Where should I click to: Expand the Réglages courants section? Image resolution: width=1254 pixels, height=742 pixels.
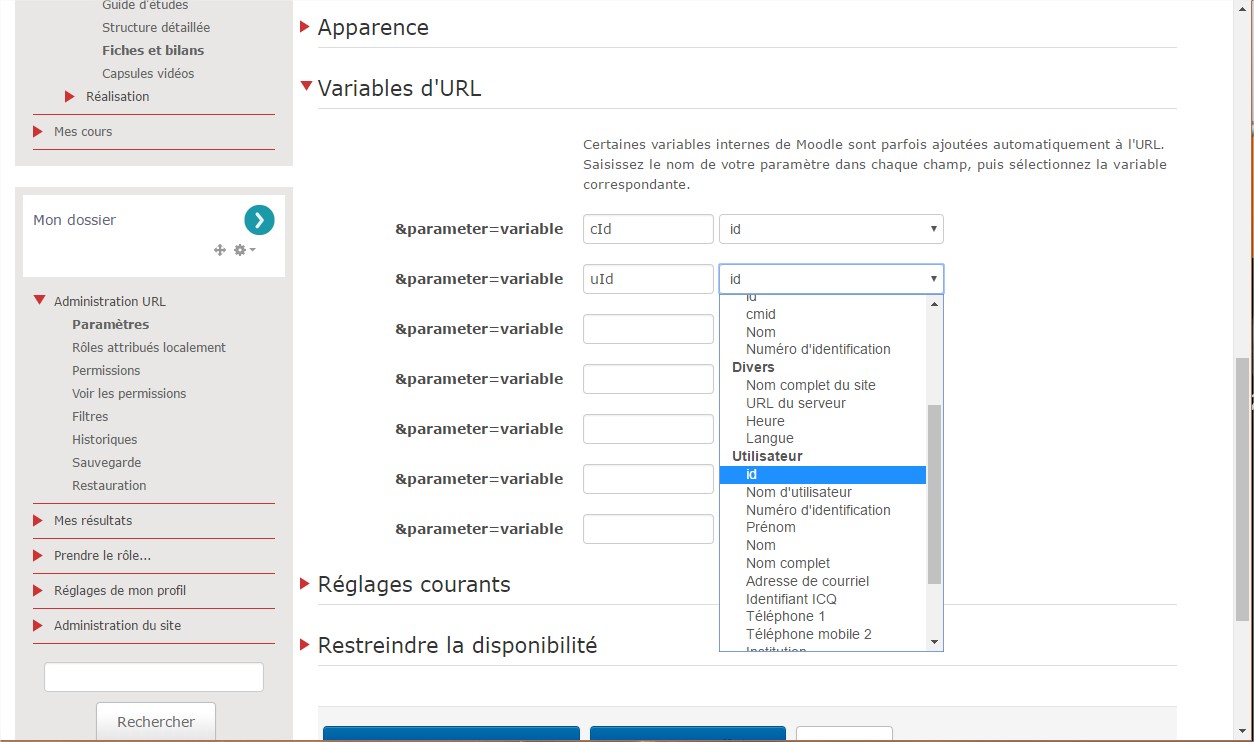pos(413,584)
